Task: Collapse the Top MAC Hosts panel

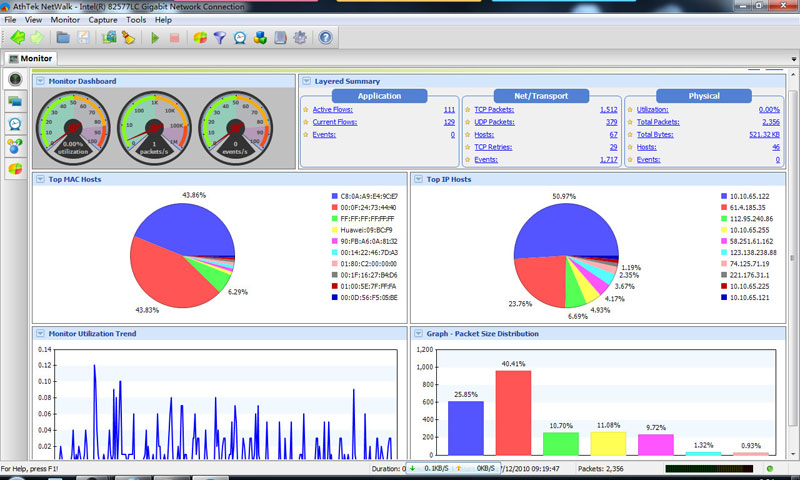Action: pyautogui.click(x=40, y=179)
